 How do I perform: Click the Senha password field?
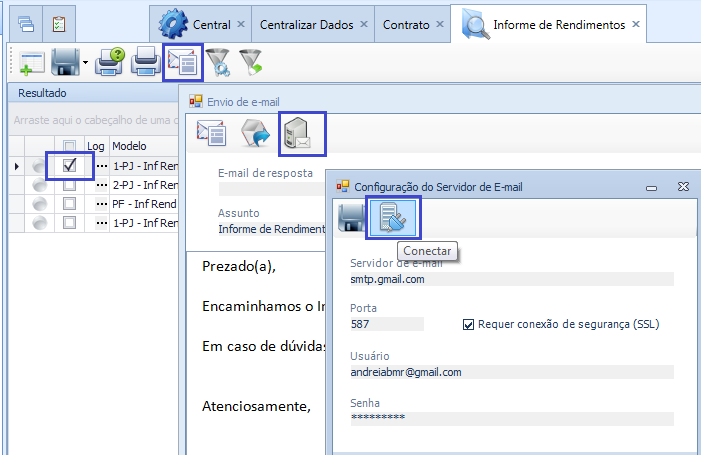point(512,418)
